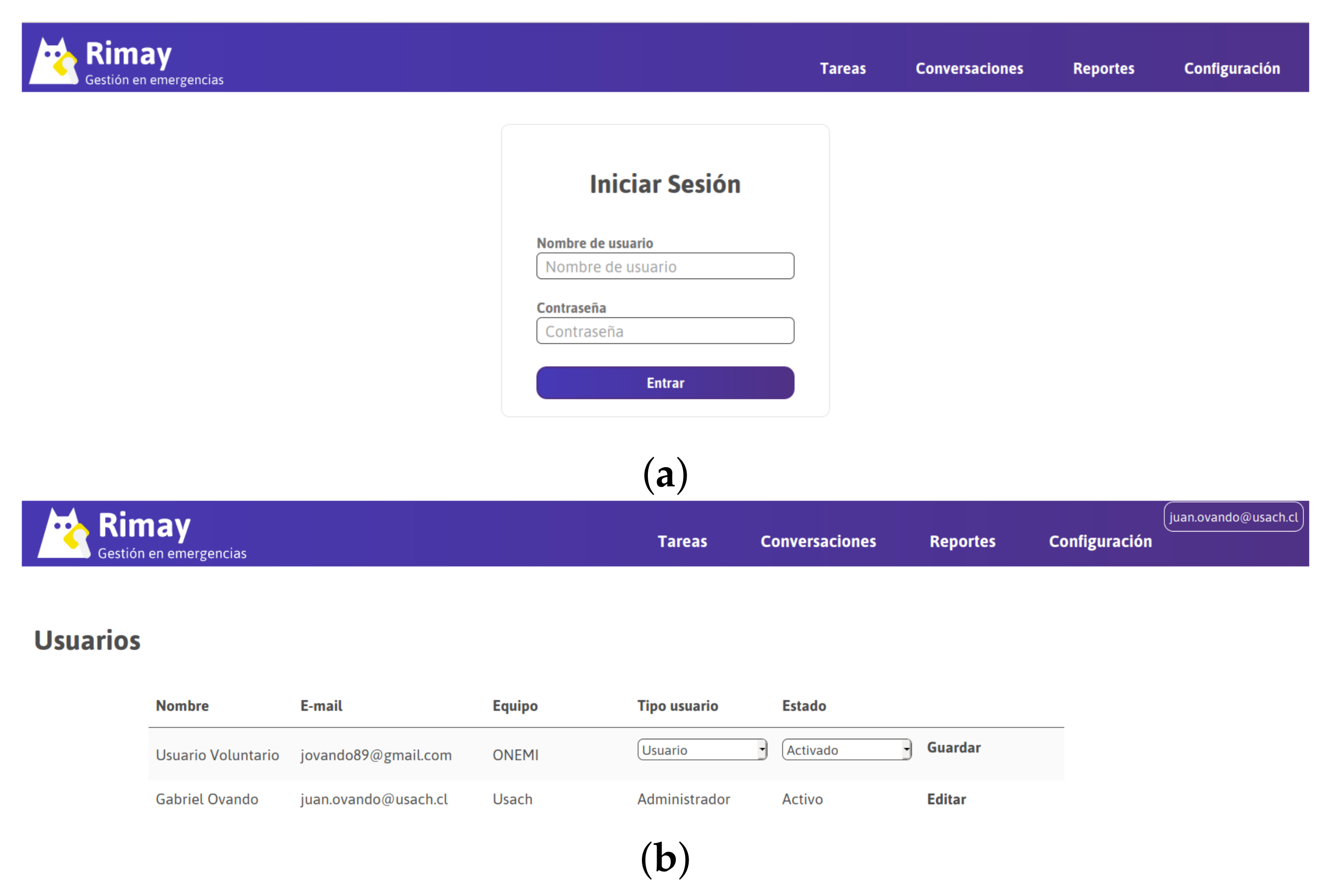Click the juan.ovando@usach.cl account button

(x=1233, y=517)
